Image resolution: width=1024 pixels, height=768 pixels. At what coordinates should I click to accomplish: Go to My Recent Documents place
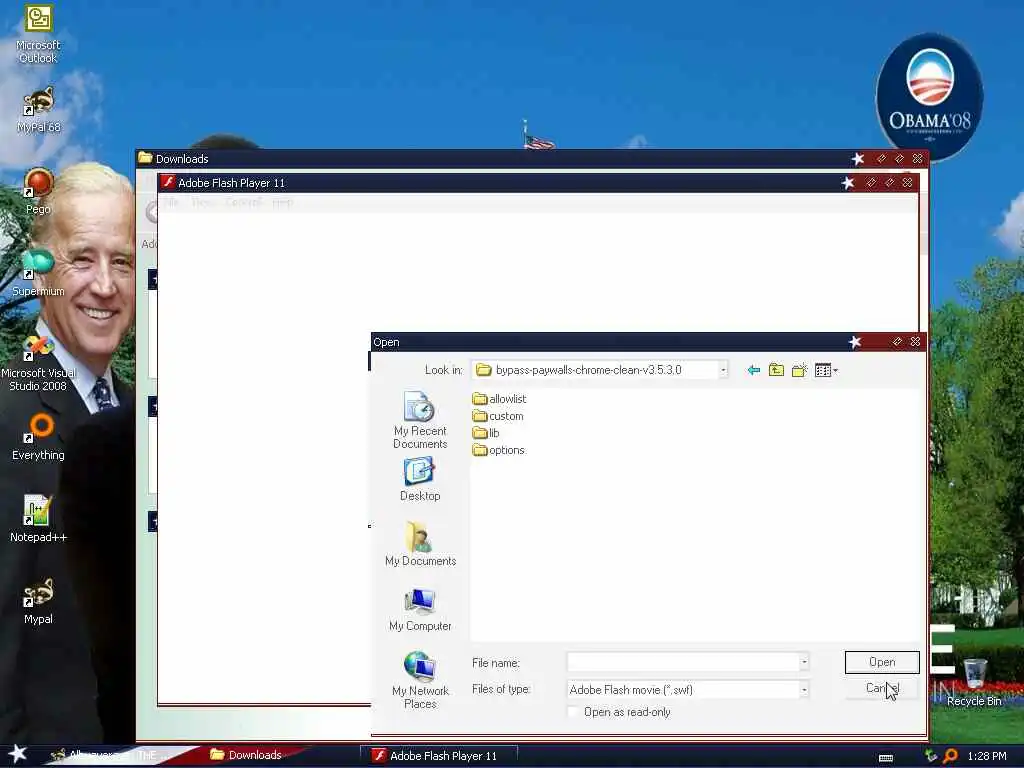[x=420, y=421]
